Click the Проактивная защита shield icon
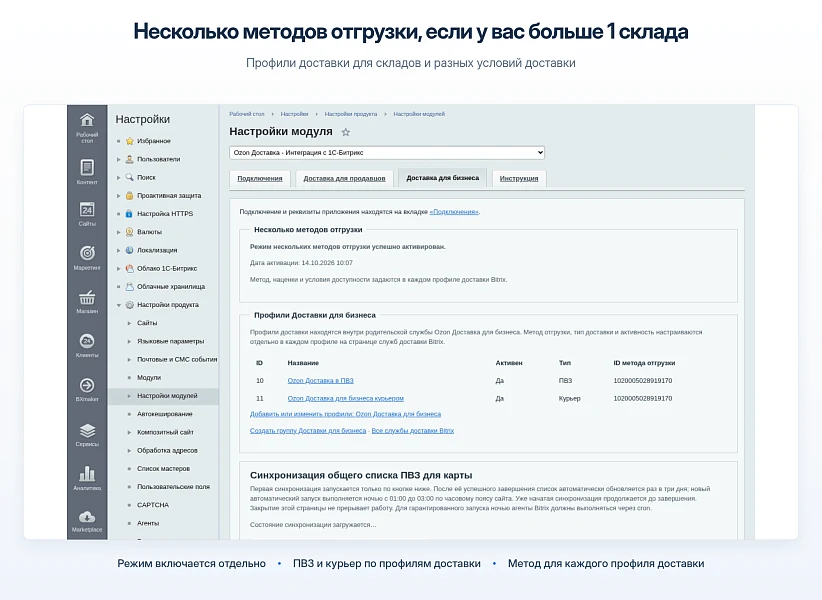This screenshot has width=822, height=600. (129, 195)
